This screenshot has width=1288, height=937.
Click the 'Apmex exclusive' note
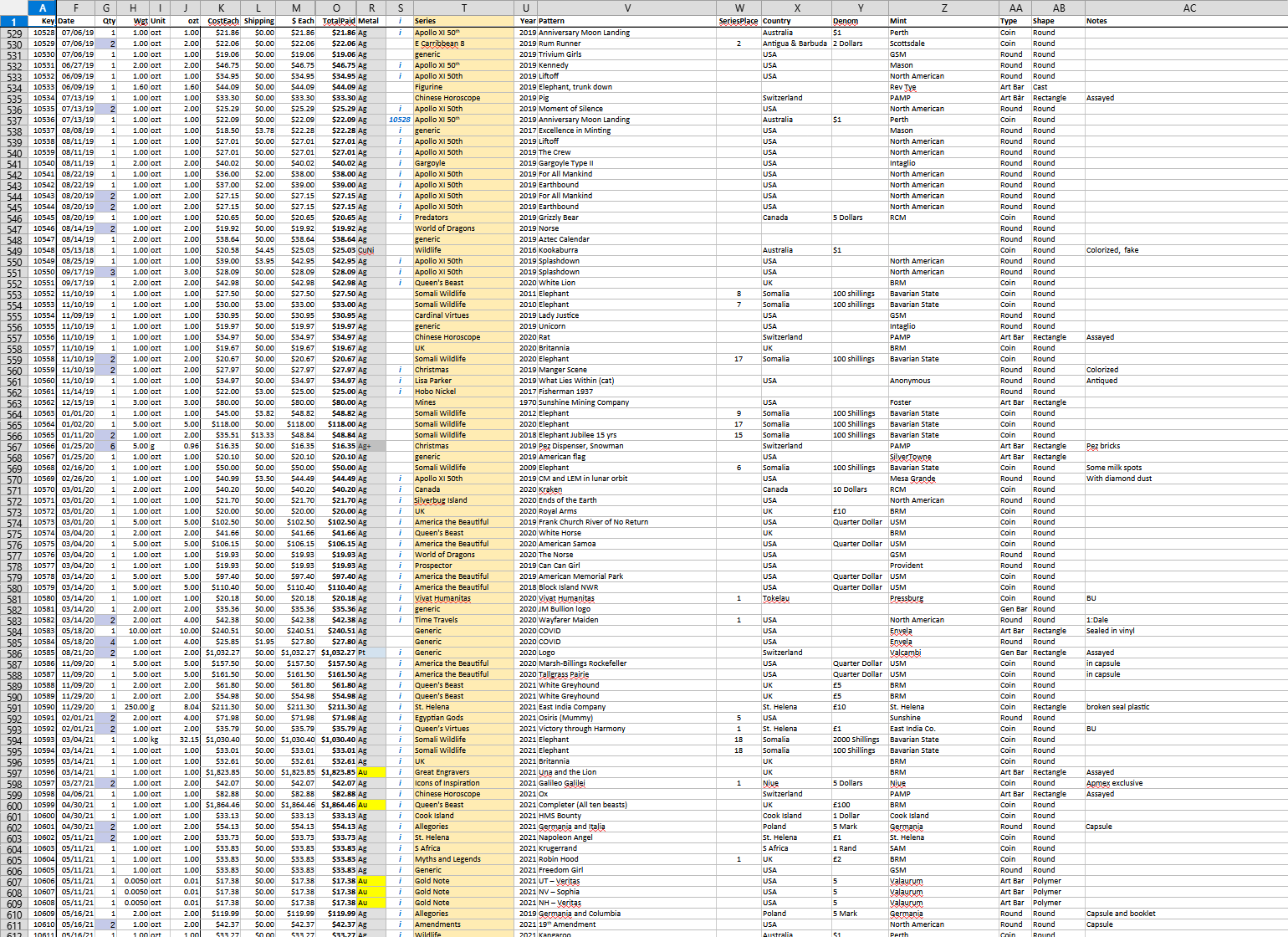(x=1189, y=783)
